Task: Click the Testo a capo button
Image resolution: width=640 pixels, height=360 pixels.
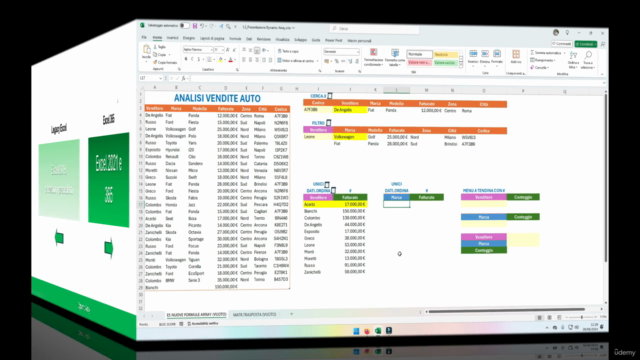Action: coord(288,51)
